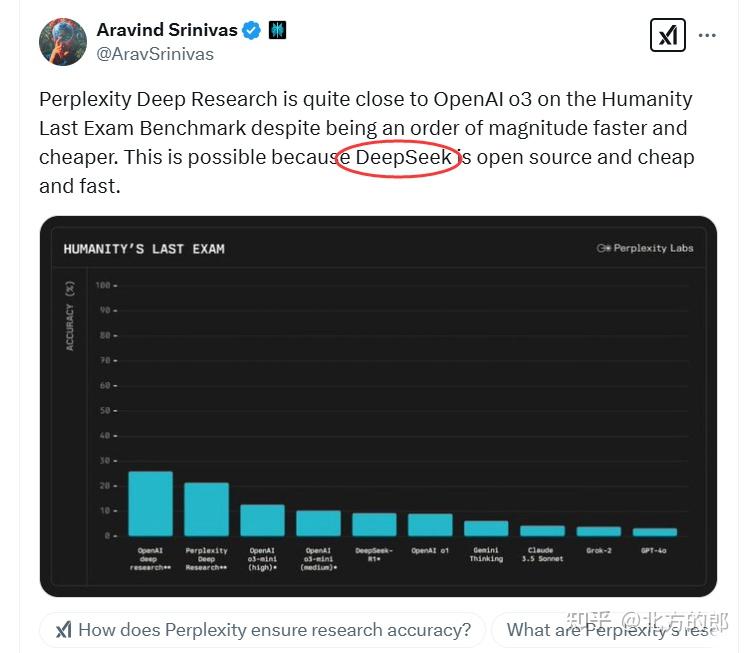Click the @AravSrinivas handle

[x=155, y=54]
